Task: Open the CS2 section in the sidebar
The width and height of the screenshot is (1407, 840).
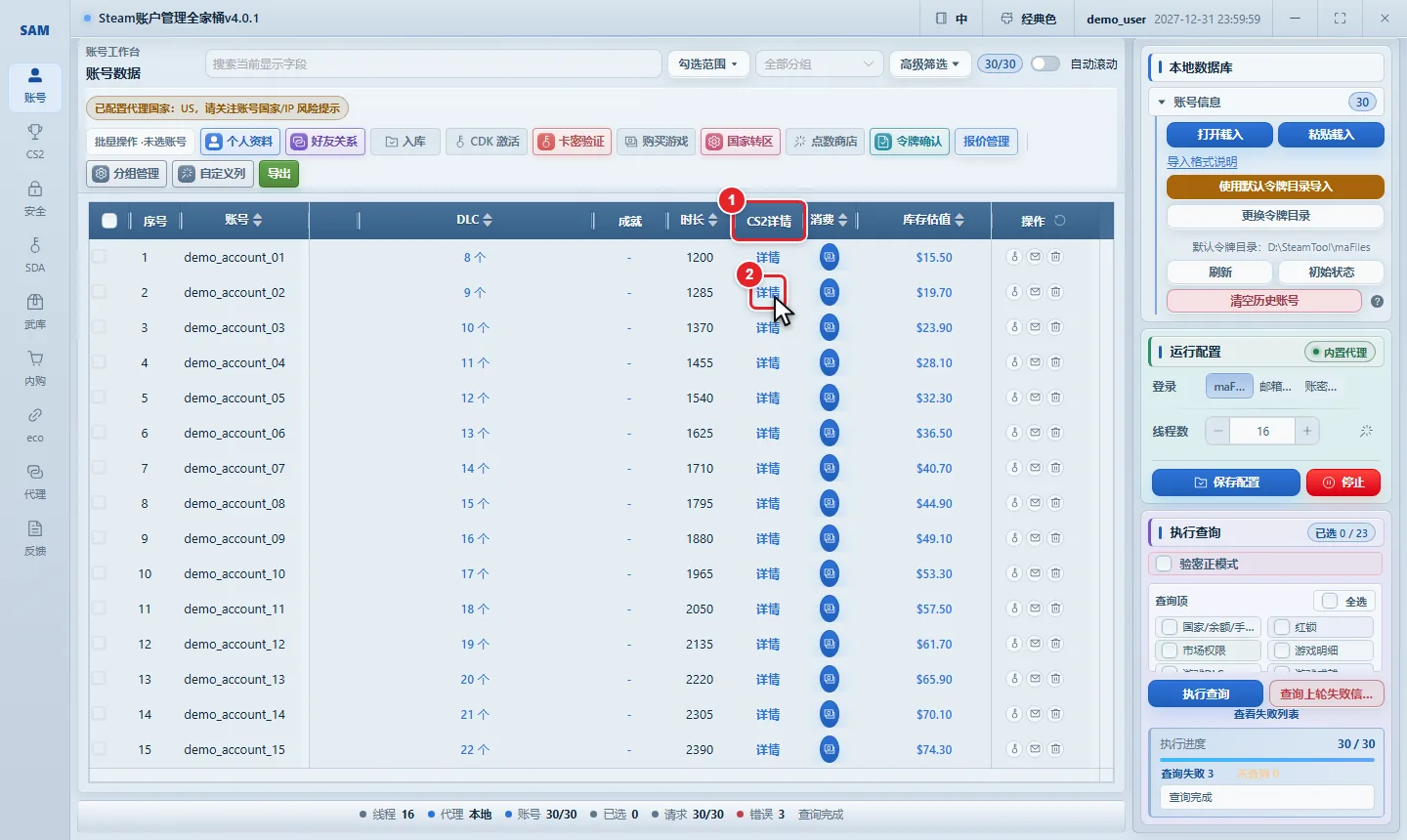Action: pos(35,141)
